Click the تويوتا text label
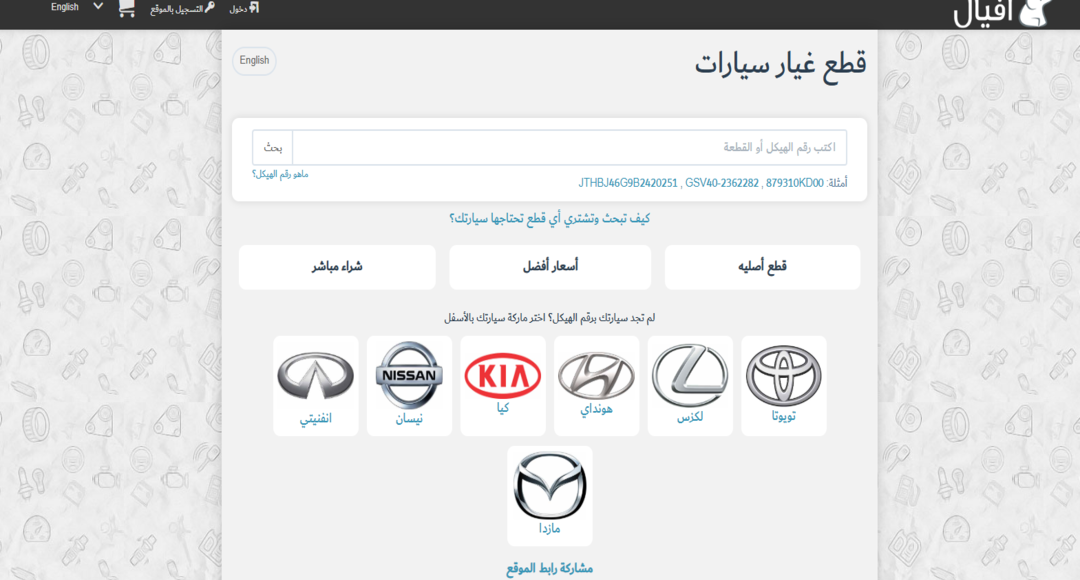Image resolution: width=1080 pixels, height=580 pixels. 783,416
